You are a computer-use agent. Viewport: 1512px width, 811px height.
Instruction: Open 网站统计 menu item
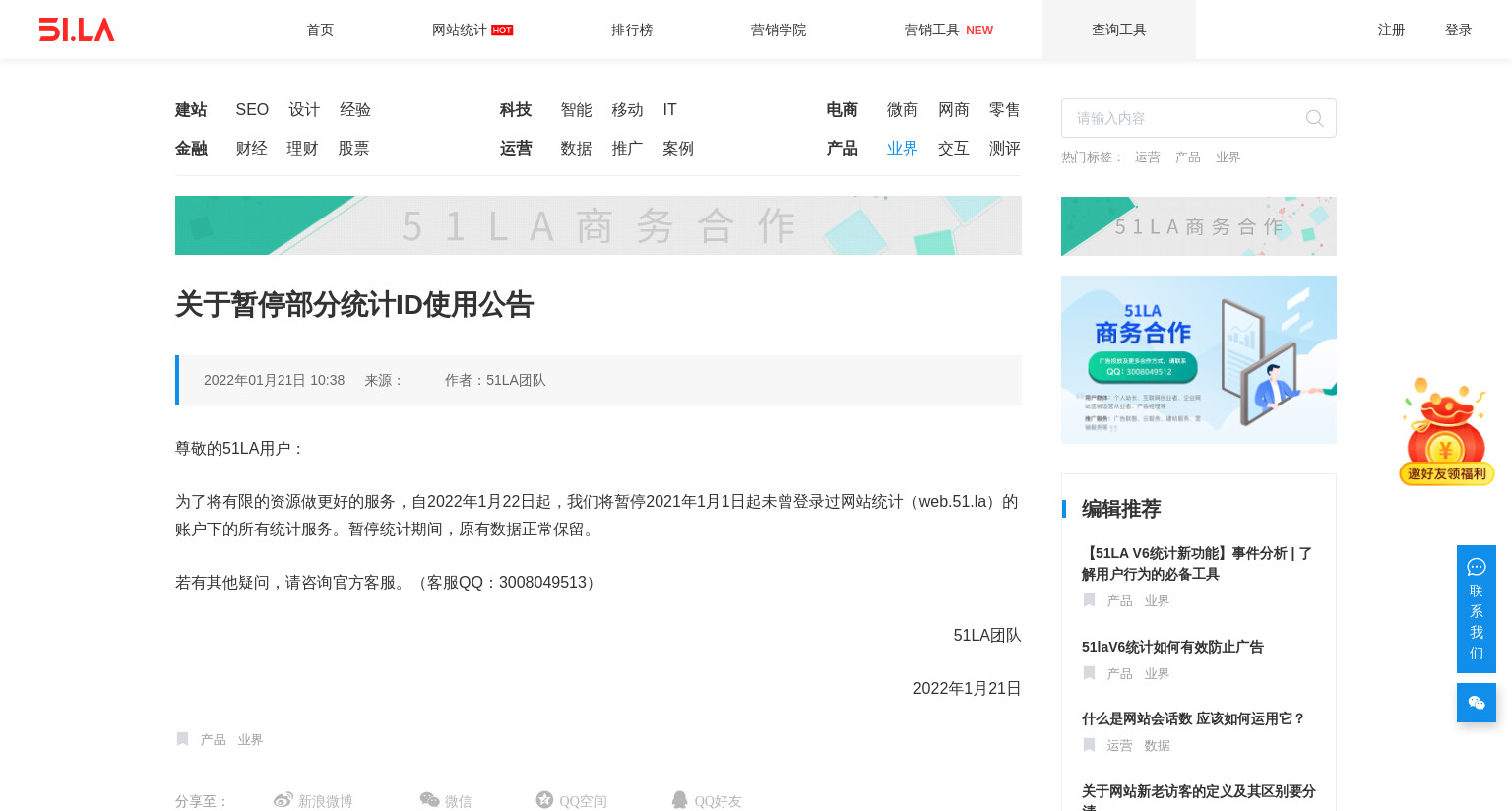tap(472, 30)
